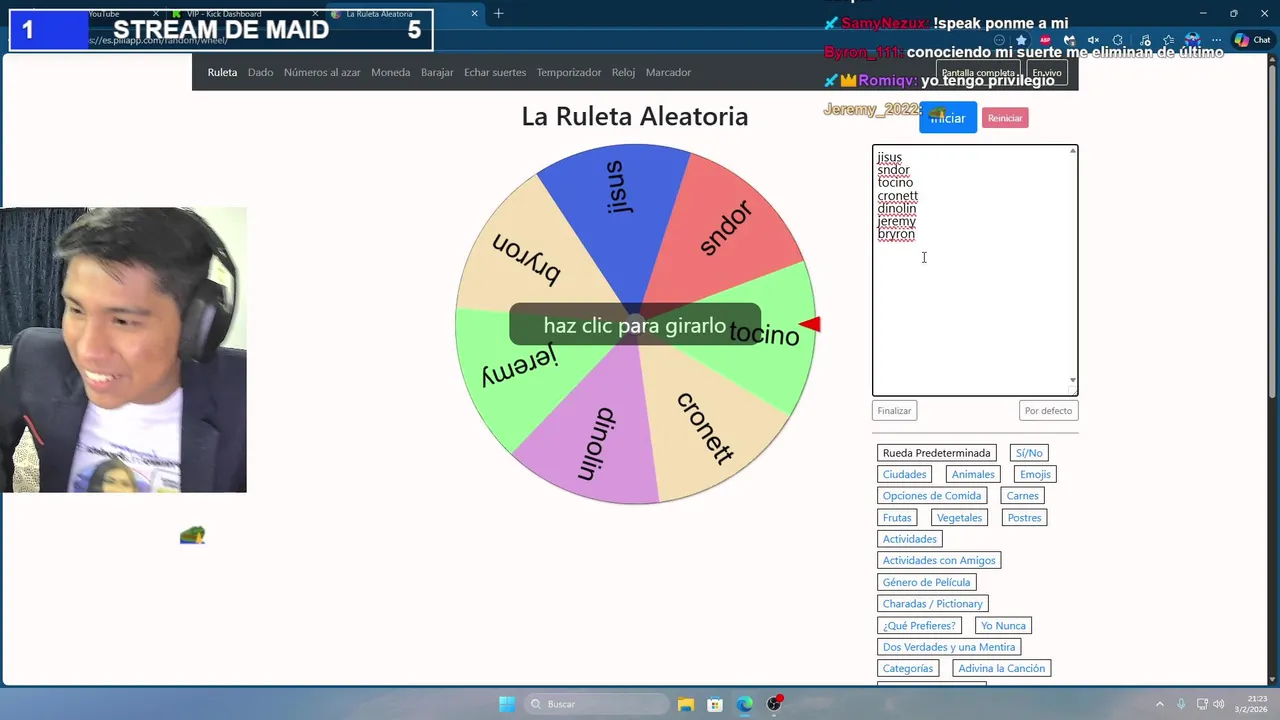
Task: Click the music note extension icon
Action: click(1144, 40)
